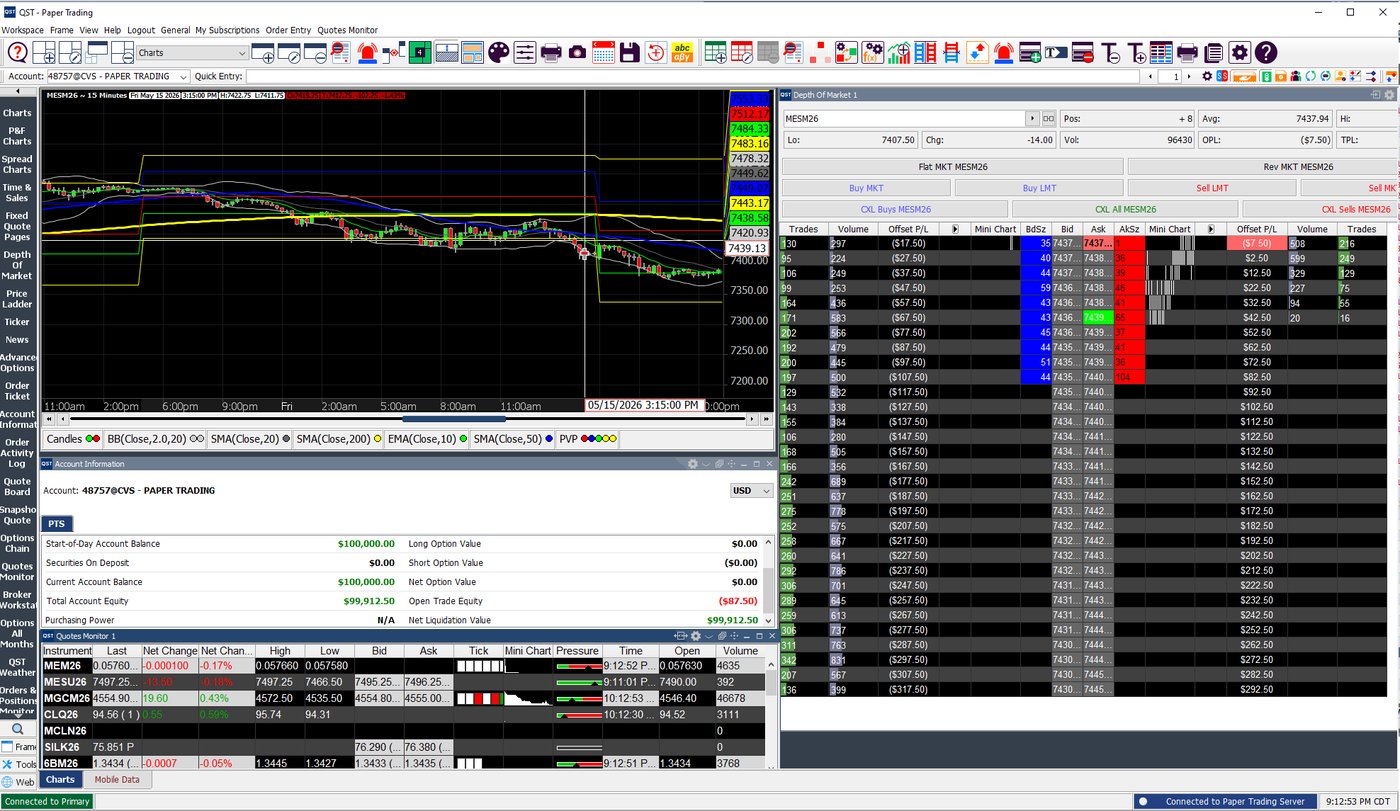This screenshot has height=811, width=1400.
Task: Open the red calendar icon
Action: [603, 52]
